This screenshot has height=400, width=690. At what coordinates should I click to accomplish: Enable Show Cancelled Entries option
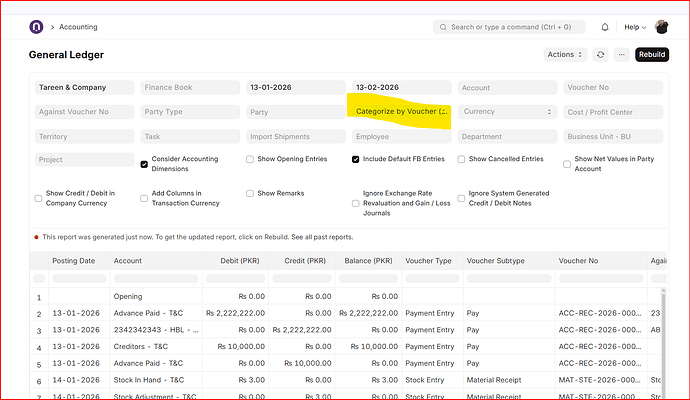461,159
